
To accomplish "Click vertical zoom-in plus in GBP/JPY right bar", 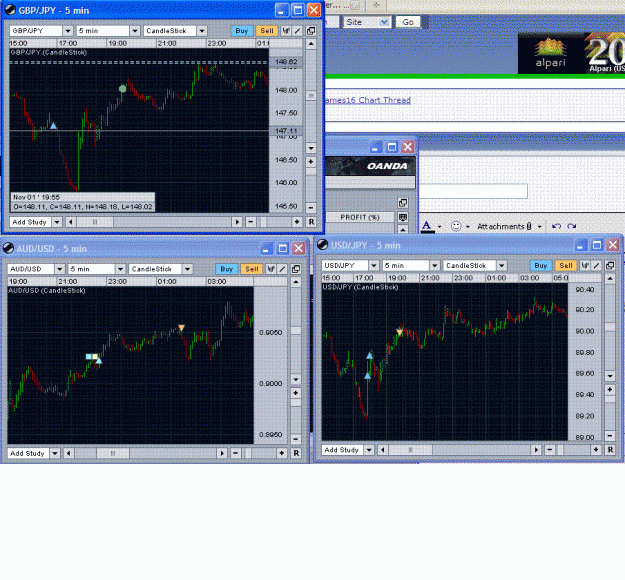I will click(x=311, y=162).
